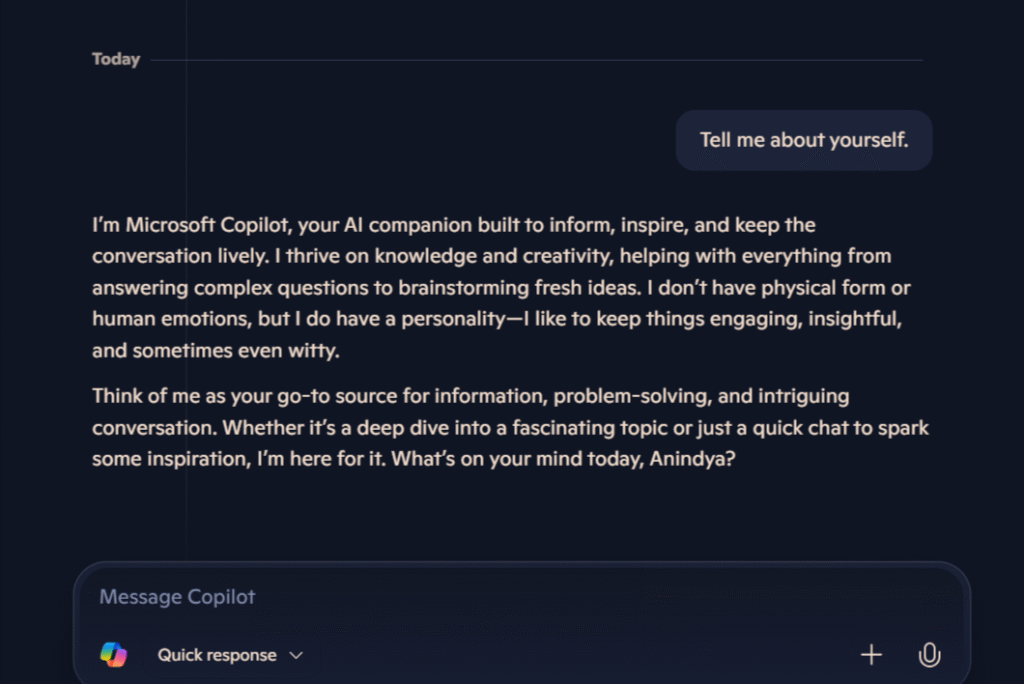Click the paragraph starting "I'm Microsoft Copilot"
Image resolution: width=1024 pixels, height=684 pixels.
[502, 287]
